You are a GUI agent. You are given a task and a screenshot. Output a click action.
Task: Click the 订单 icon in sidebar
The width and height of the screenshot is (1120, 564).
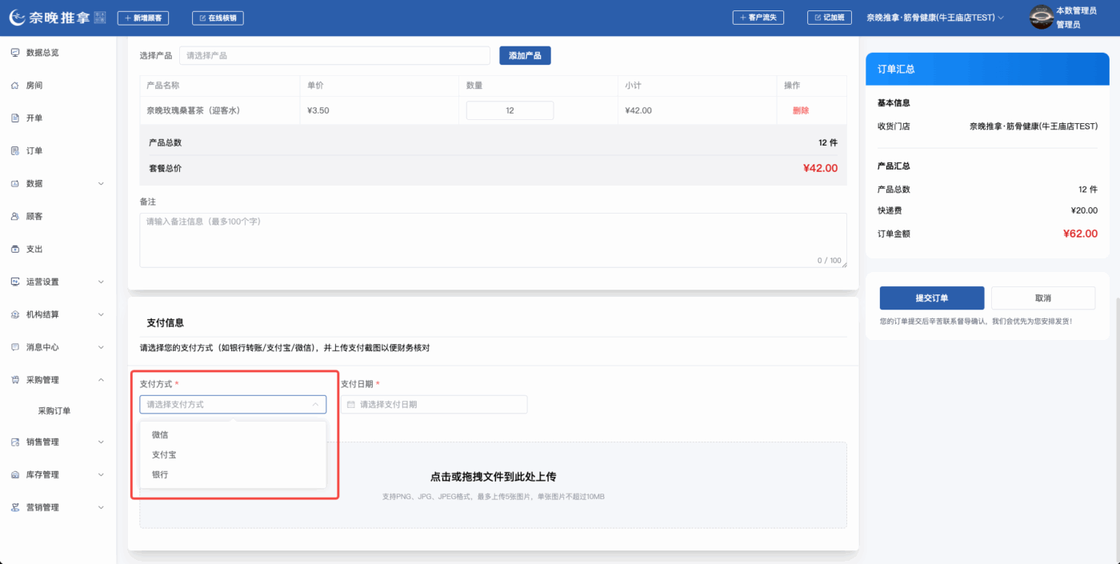pyautogui.click(x=15, y=151)
